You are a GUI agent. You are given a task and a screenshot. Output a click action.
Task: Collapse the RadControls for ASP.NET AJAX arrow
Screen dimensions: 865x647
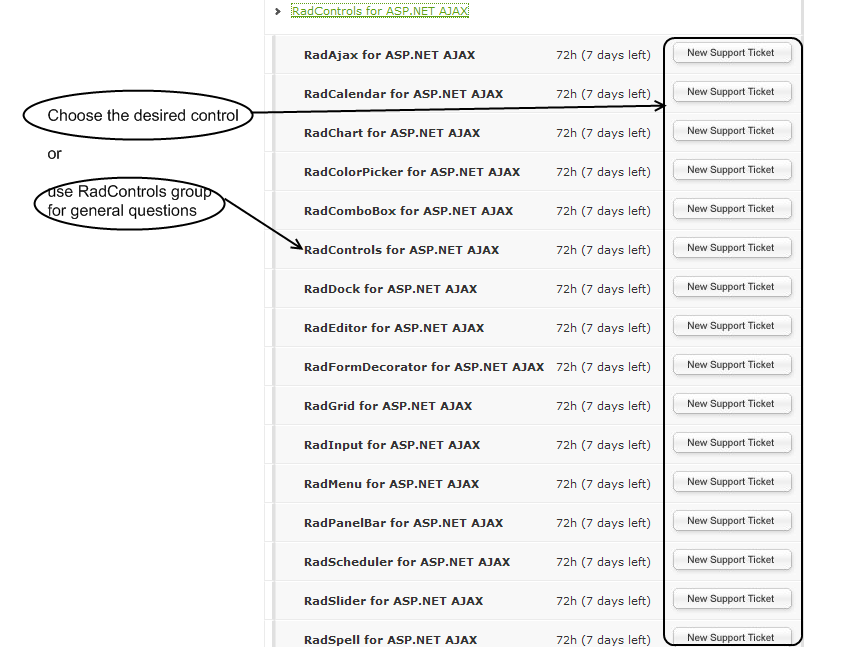pos(278,11)
